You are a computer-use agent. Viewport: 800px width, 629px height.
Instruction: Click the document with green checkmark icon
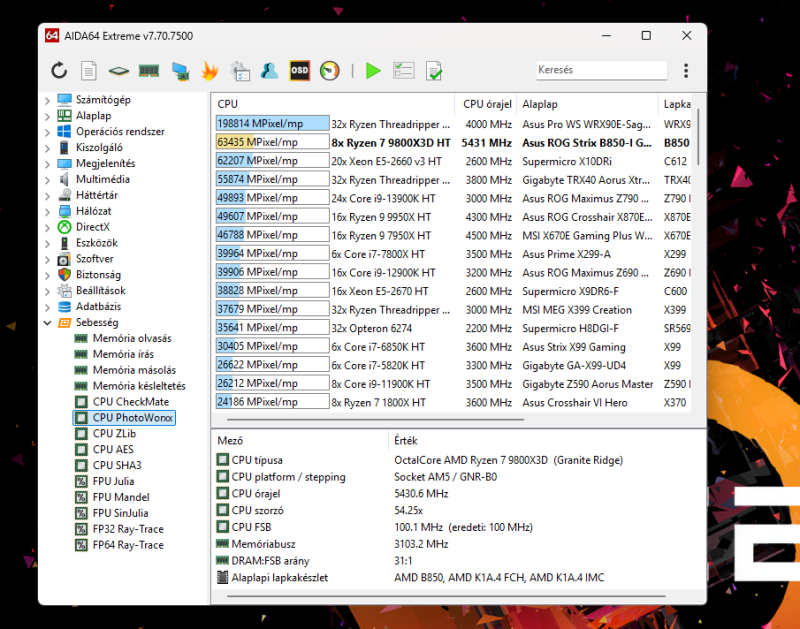coord(434,71)
